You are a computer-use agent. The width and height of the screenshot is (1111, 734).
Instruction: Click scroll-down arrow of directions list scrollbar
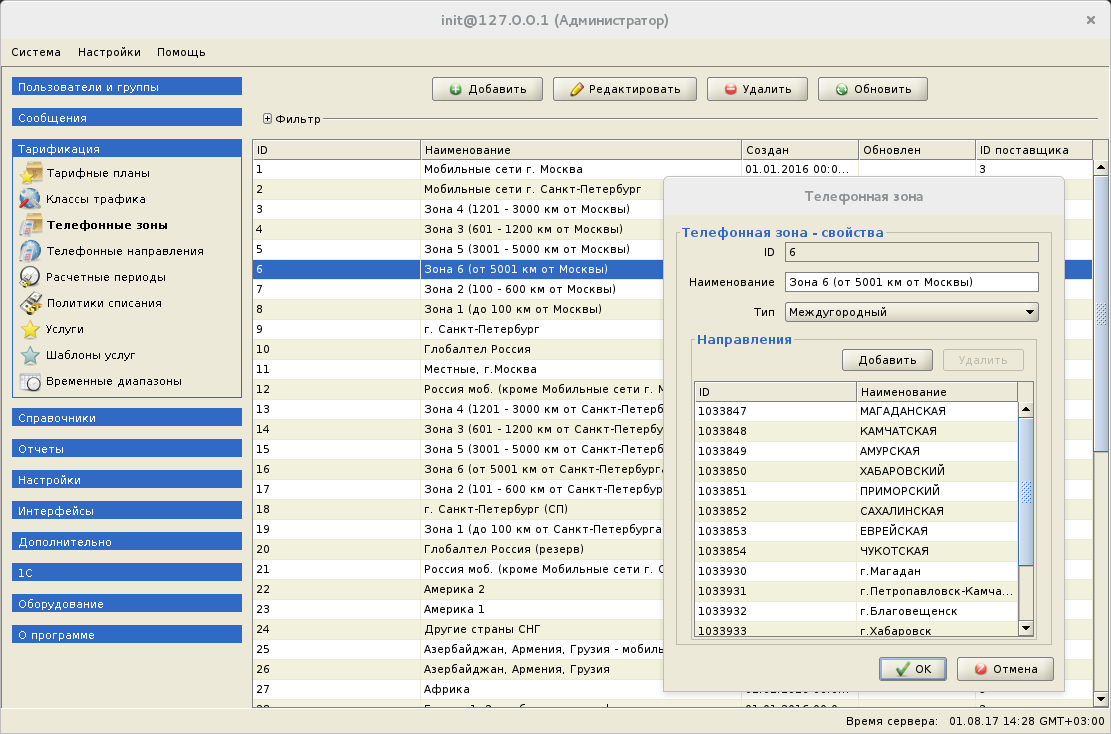click(x=1025, y=627)
